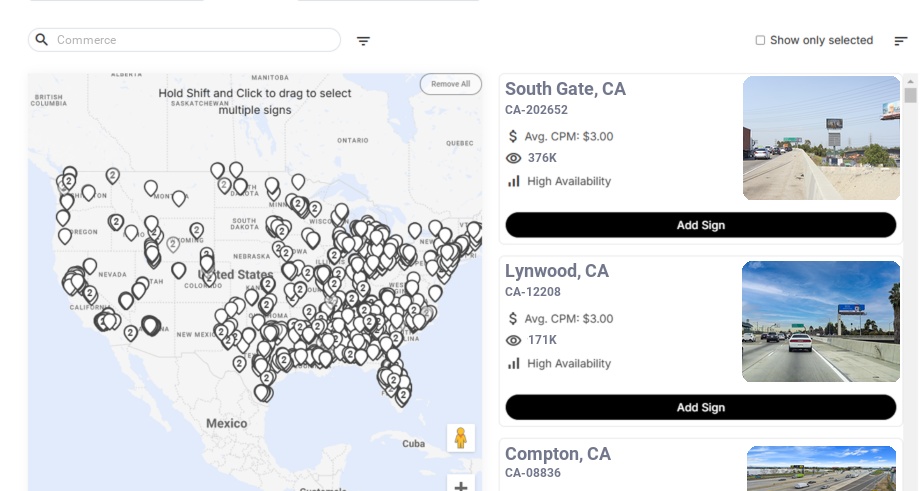Click the South Gate impressions eye icon

point(514,158)
